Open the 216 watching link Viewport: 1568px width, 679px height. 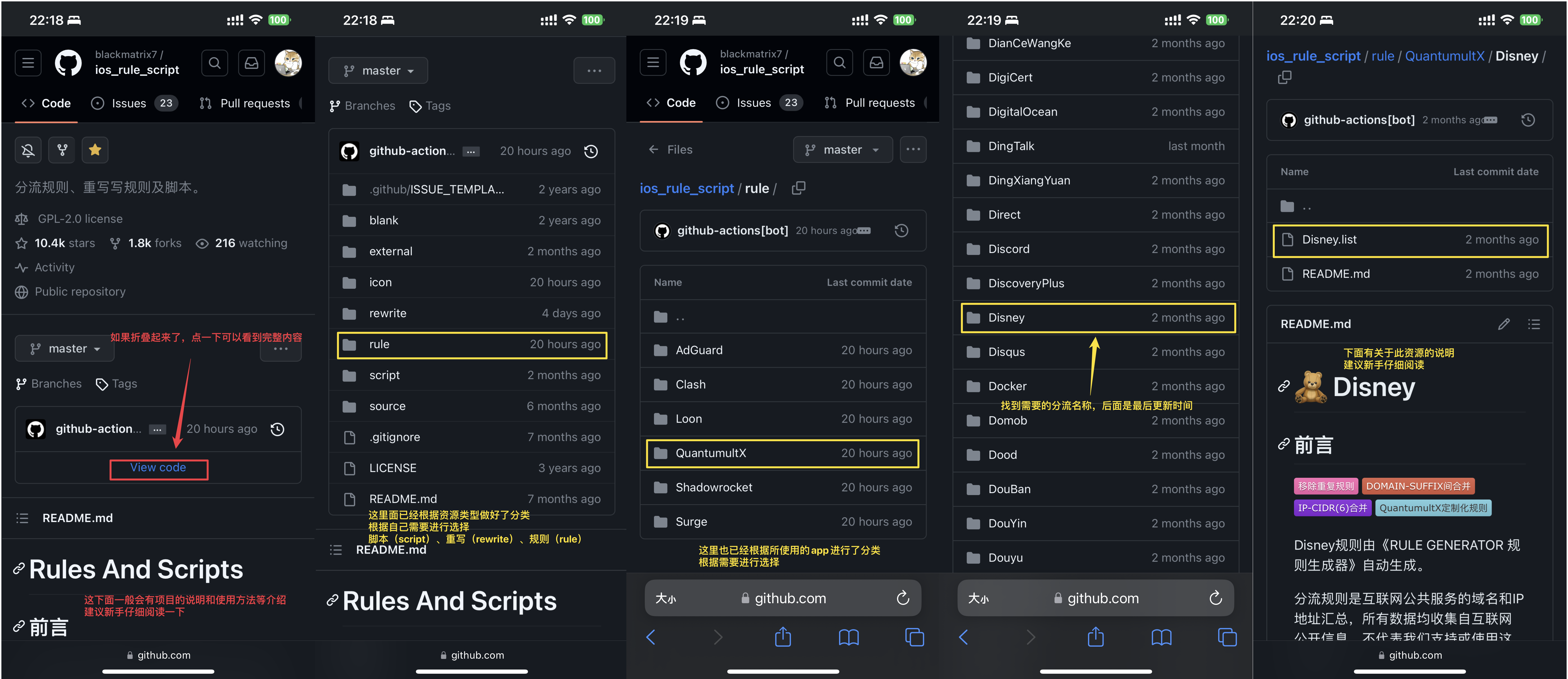[x=251, y=243]
